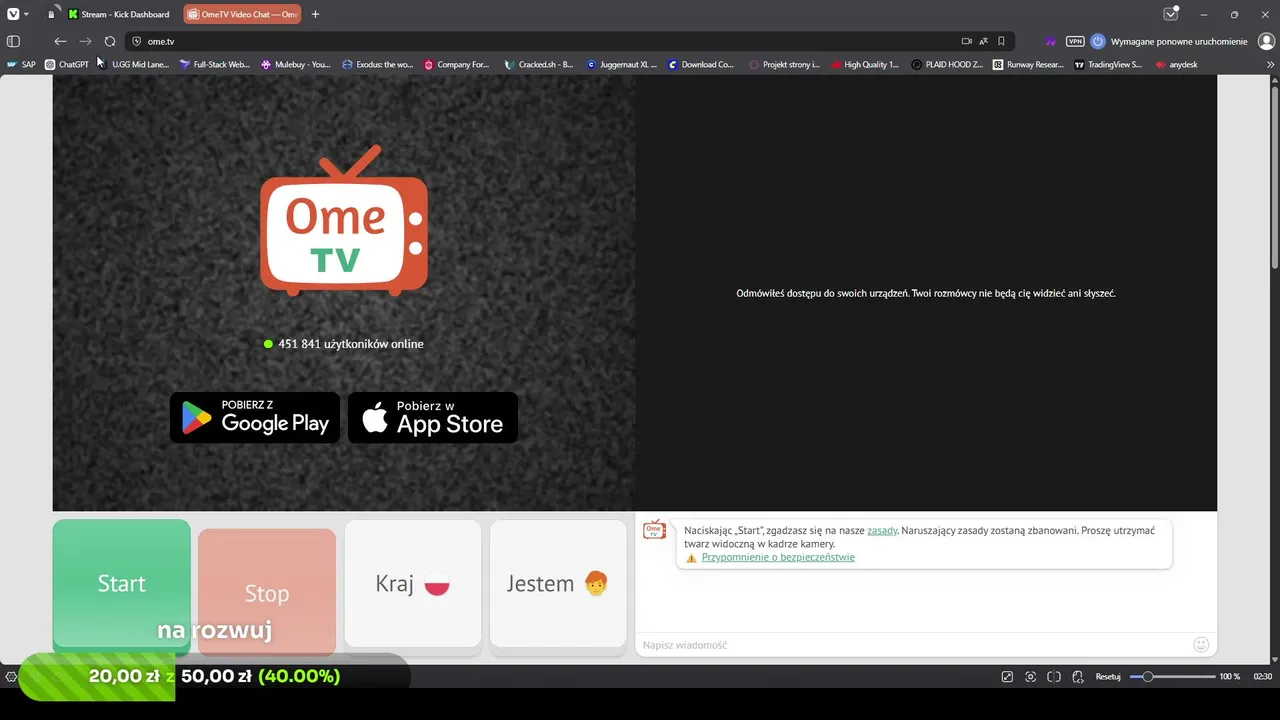Image resolution: width=1280 pixels, height=720 pixels.
Task: Open a new tab with the plus icon
Action: (315, 14)
